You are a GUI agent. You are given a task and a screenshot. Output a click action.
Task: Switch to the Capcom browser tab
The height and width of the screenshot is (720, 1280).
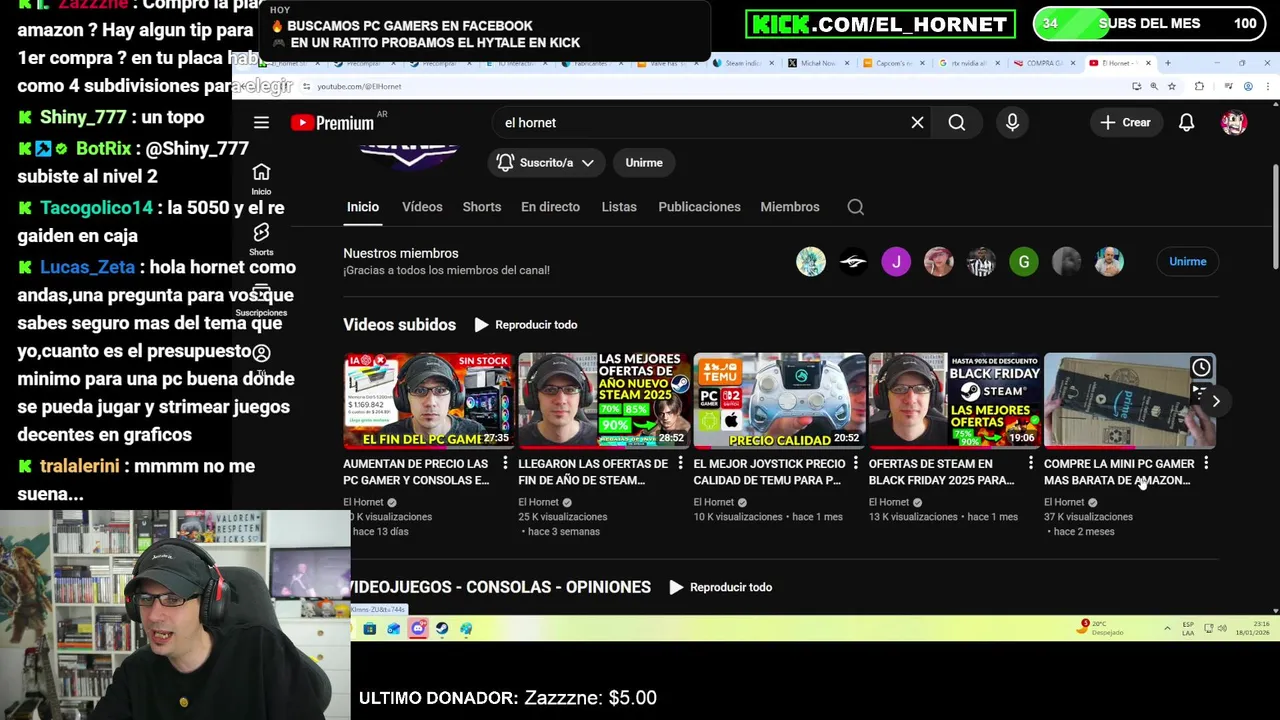pyautogui.click(x=894, y=63)
